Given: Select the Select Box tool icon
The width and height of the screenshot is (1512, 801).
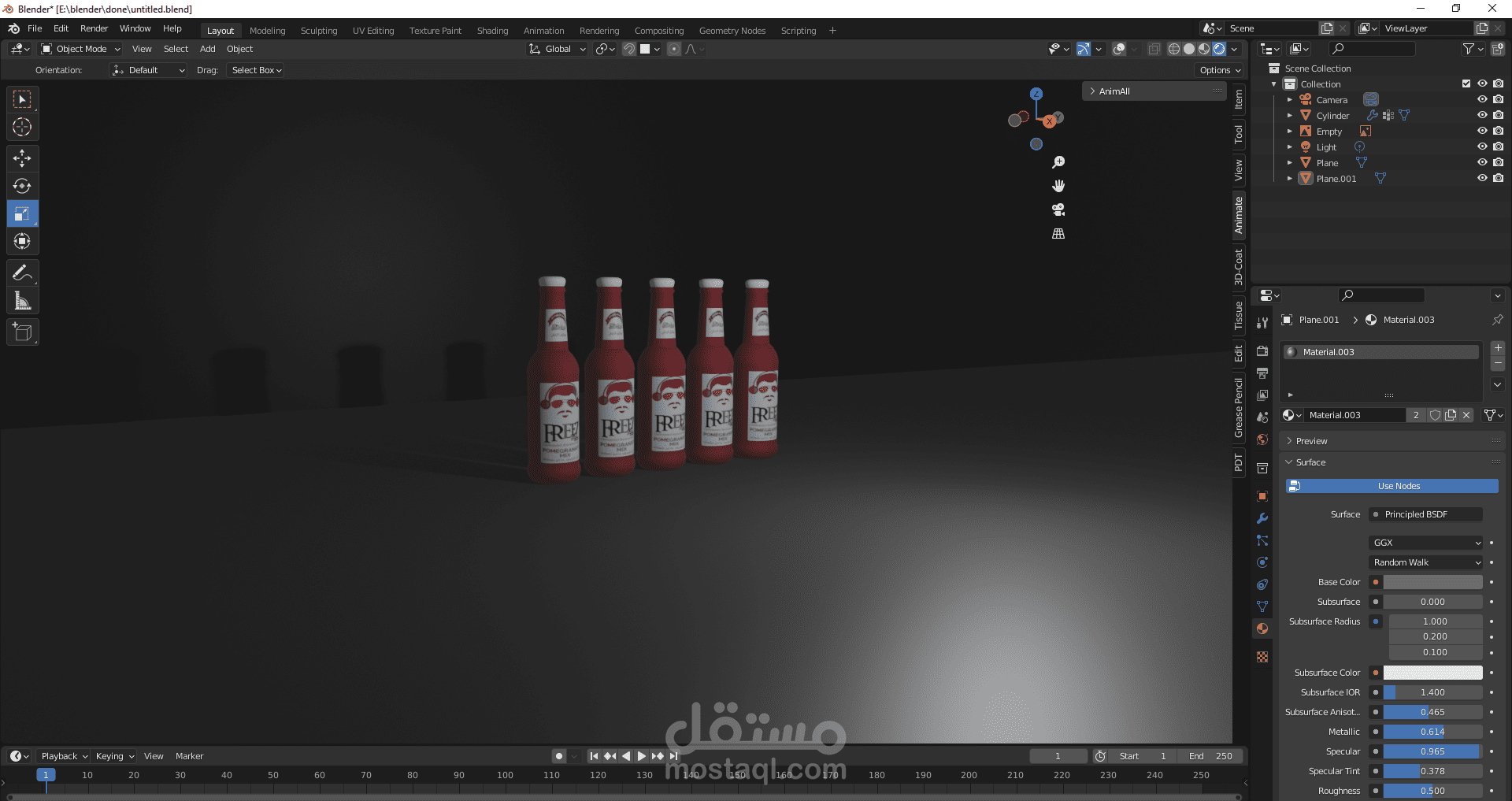Looking at the screenshot, I should [x=22, y=99].
